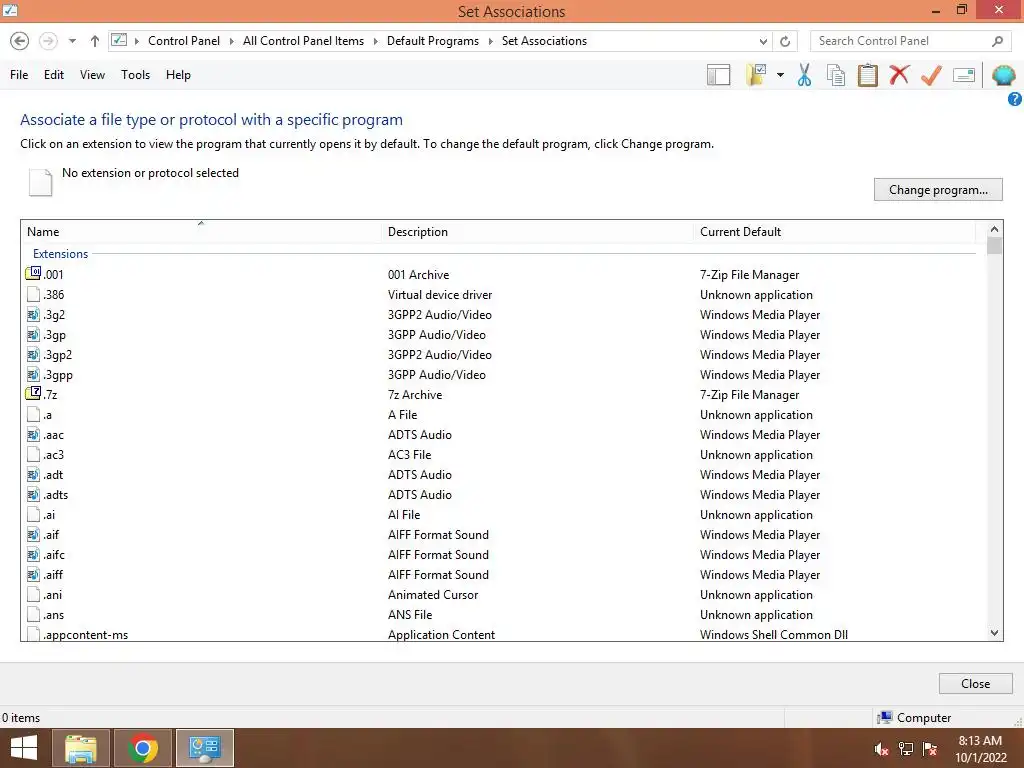Image resolution: width=1024 pixels, height=768 pixels.
Task: Select the .adts extension row
Action: 500,495
